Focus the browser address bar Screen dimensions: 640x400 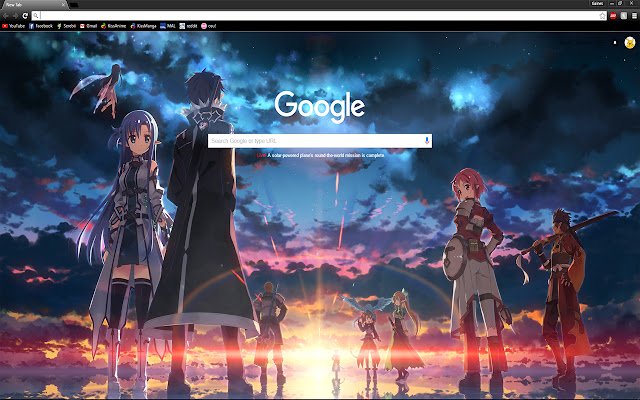[x=318, y=16]
